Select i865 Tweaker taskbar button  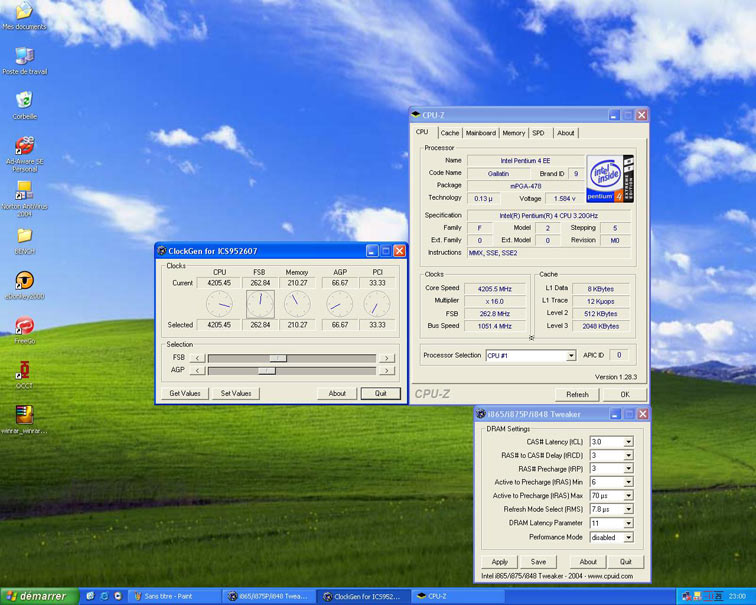click(x=269, y=596)
